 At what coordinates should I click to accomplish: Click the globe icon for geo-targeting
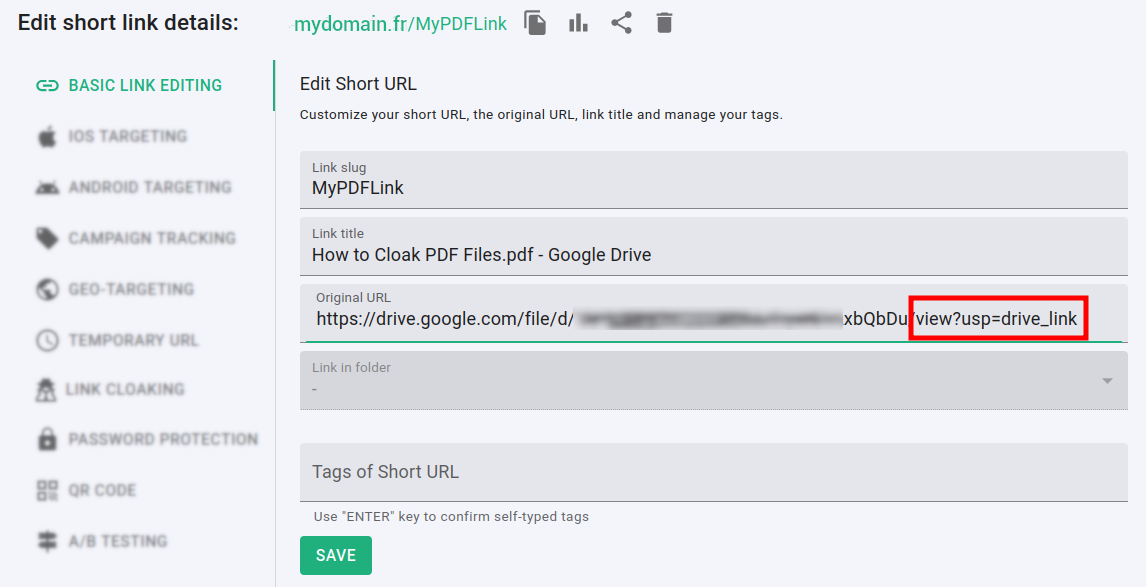click(x=47, y=290)
